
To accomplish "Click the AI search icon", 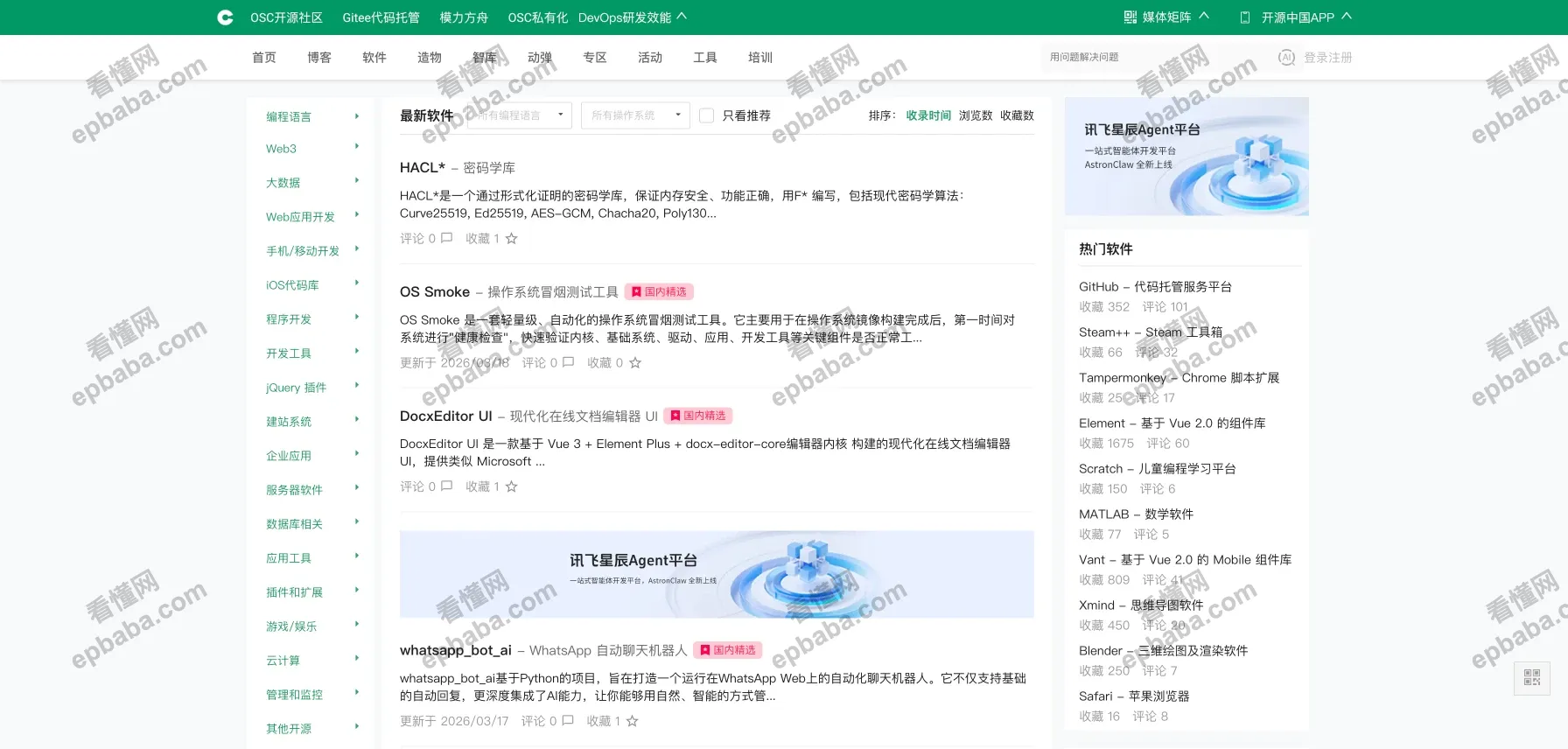I will tap(1286, 58).
